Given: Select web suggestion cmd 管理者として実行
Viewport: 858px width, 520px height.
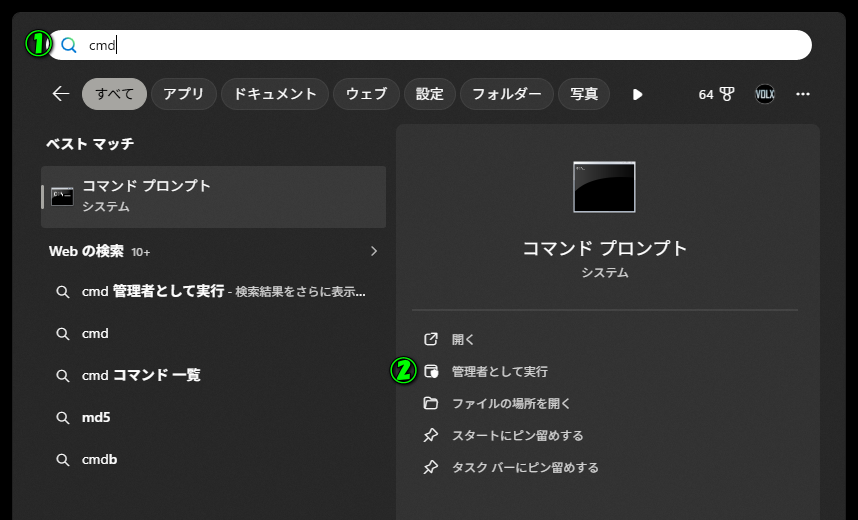Looking at the screenshot, I should pyautogui.click(x=213, y=291).
